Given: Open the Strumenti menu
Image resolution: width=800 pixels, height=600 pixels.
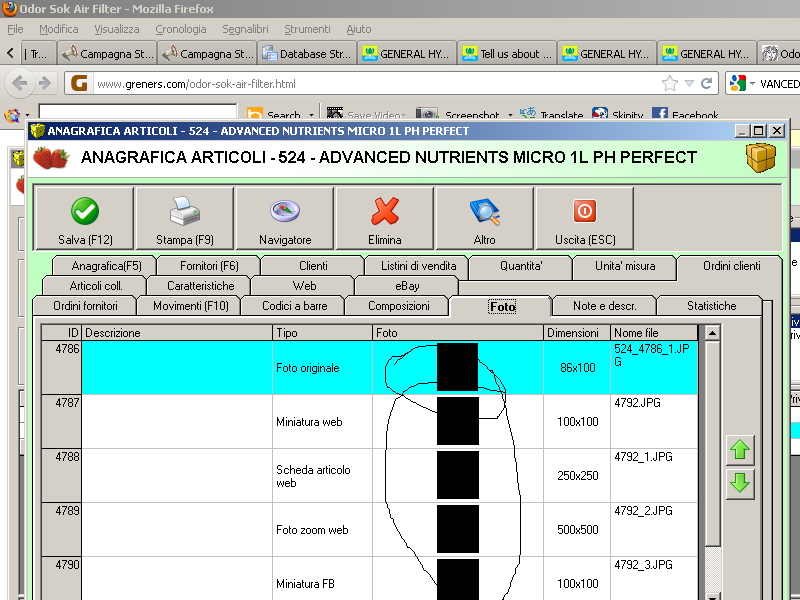Looking at the screenshot, I should [307, 29].
